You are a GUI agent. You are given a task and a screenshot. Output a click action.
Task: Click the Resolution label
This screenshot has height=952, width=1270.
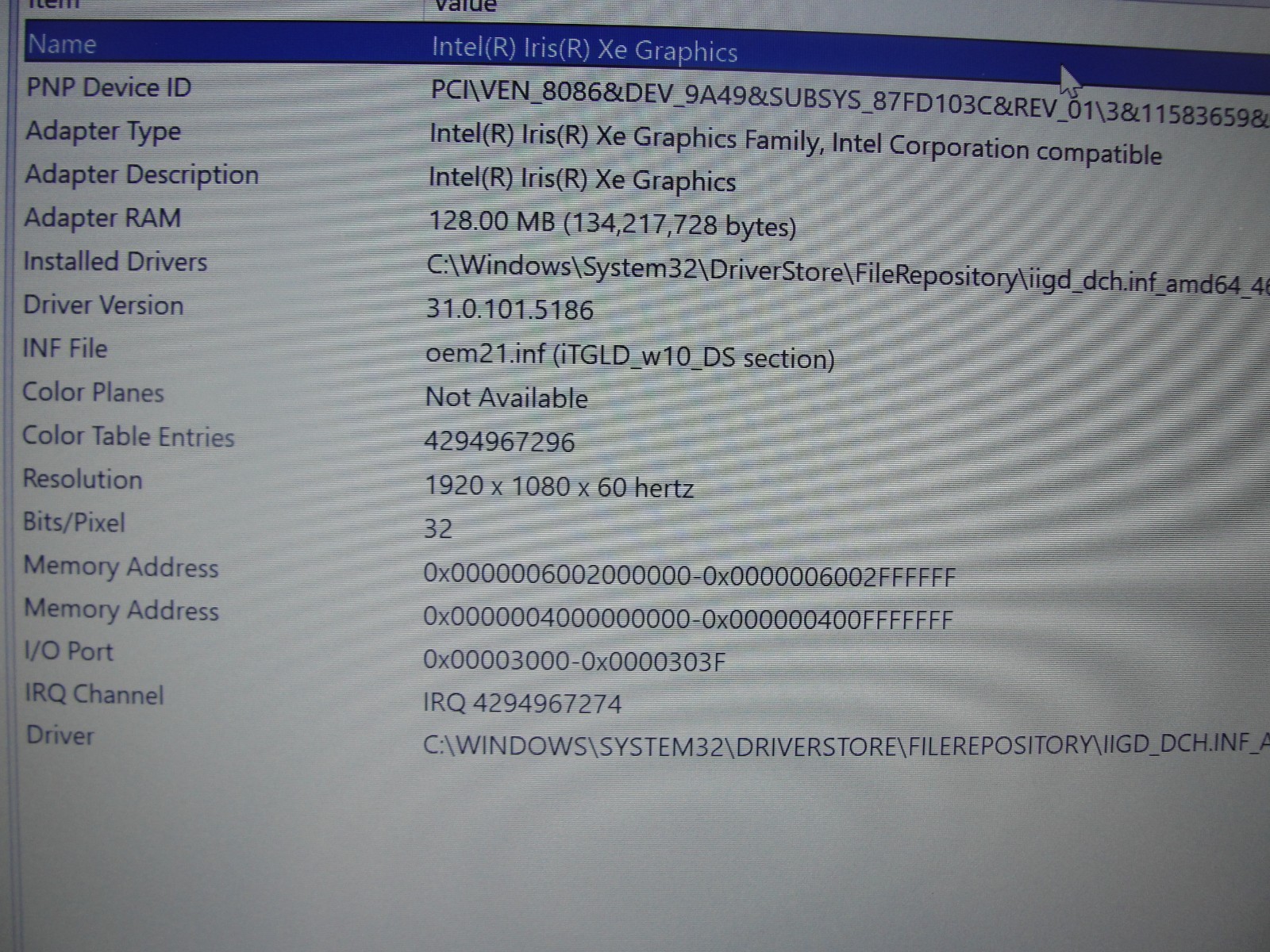pyautogui.click(x=83, y=478)
